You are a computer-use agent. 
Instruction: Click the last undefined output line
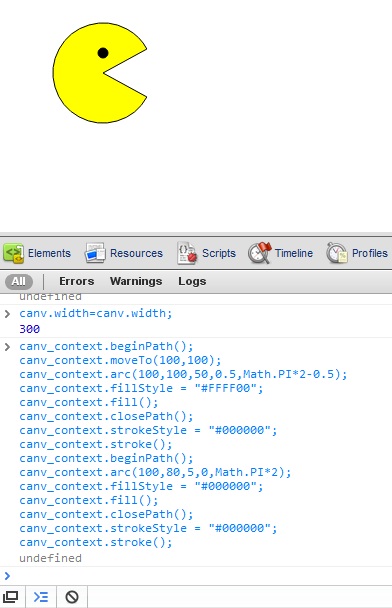(50, 558)
